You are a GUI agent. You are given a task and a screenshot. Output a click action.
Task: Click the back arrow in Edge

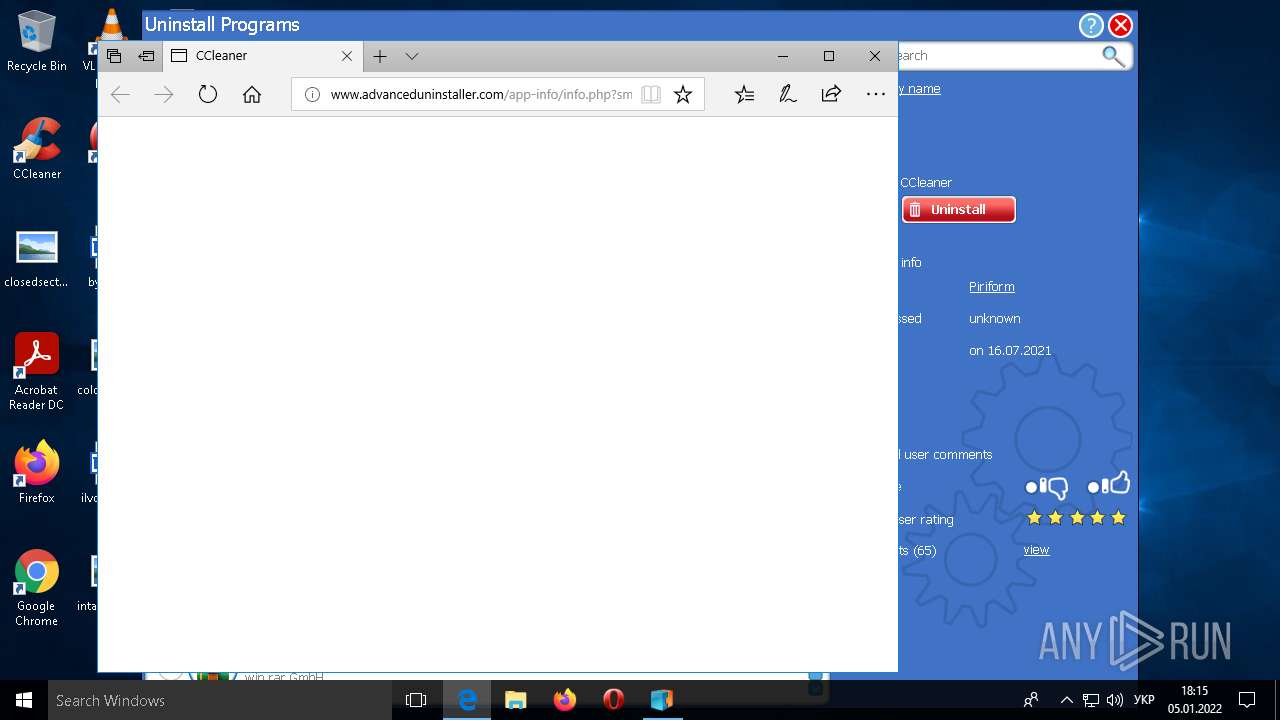coord(120,94)
